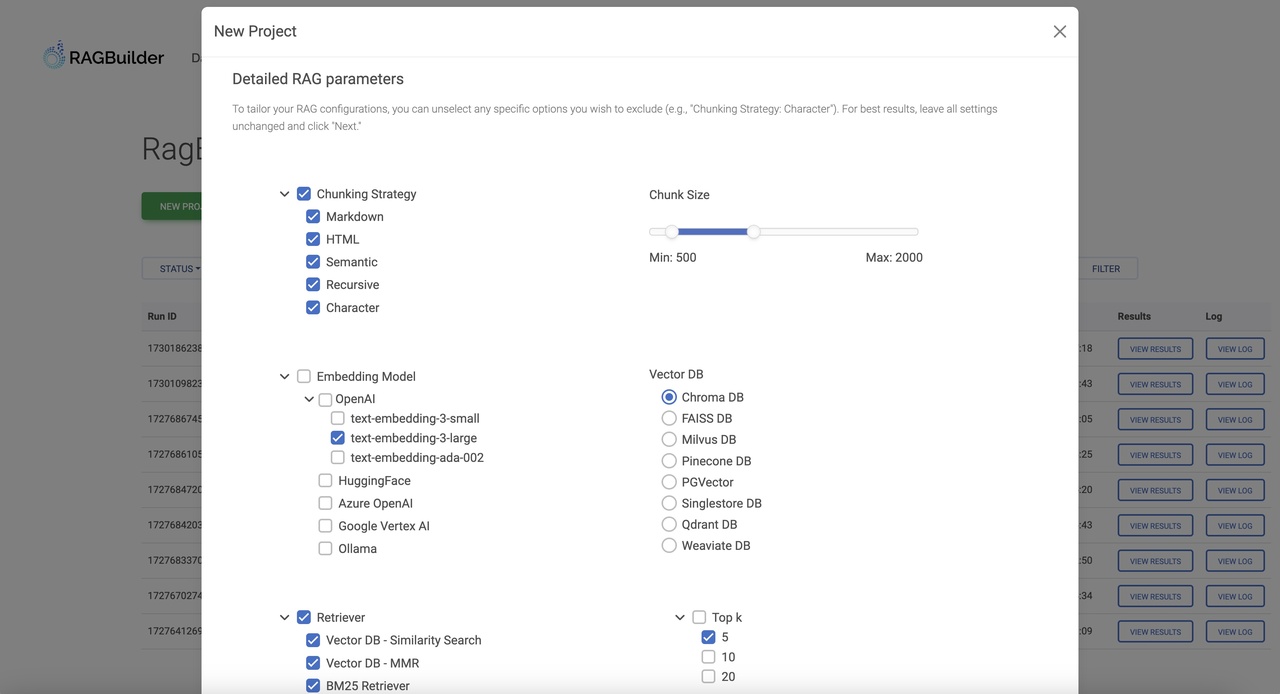Choose the Pinecone DB radio button
Image resolution: width=1280 pixels, height=694 pixels.
tap(669, 461)
